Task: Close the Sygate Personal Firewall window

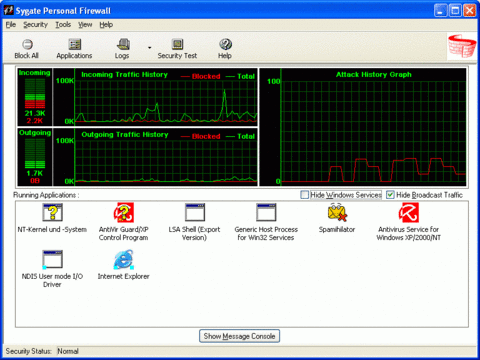Action: [470, 11]
